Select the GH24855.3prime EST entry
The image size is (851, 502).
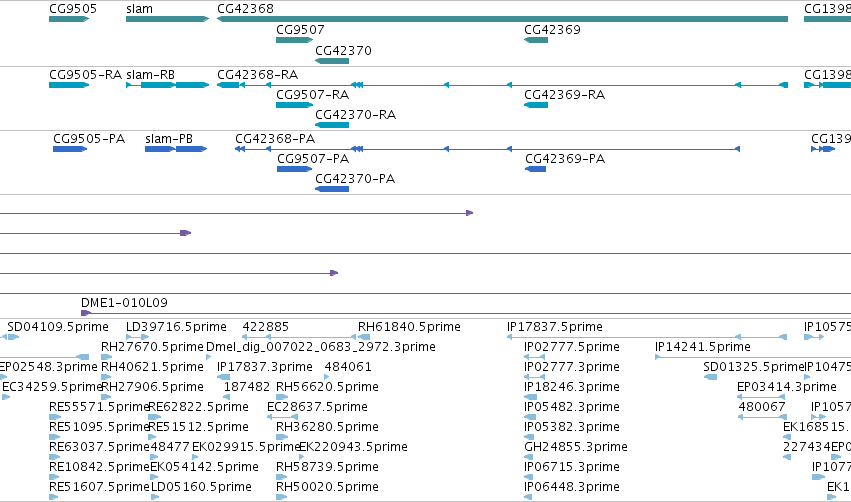click(576, 447)
